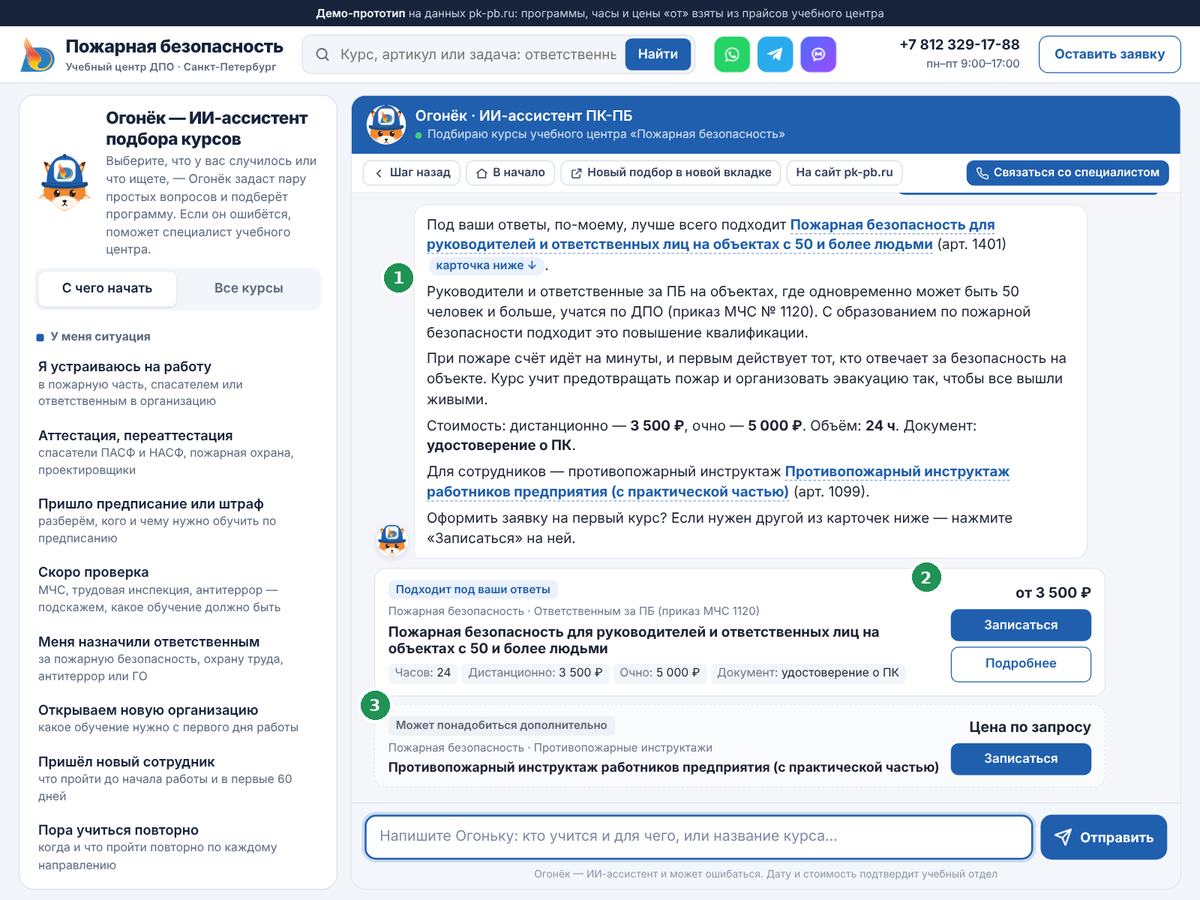Click «Может понадобиться дополнительно» badge

501,725
